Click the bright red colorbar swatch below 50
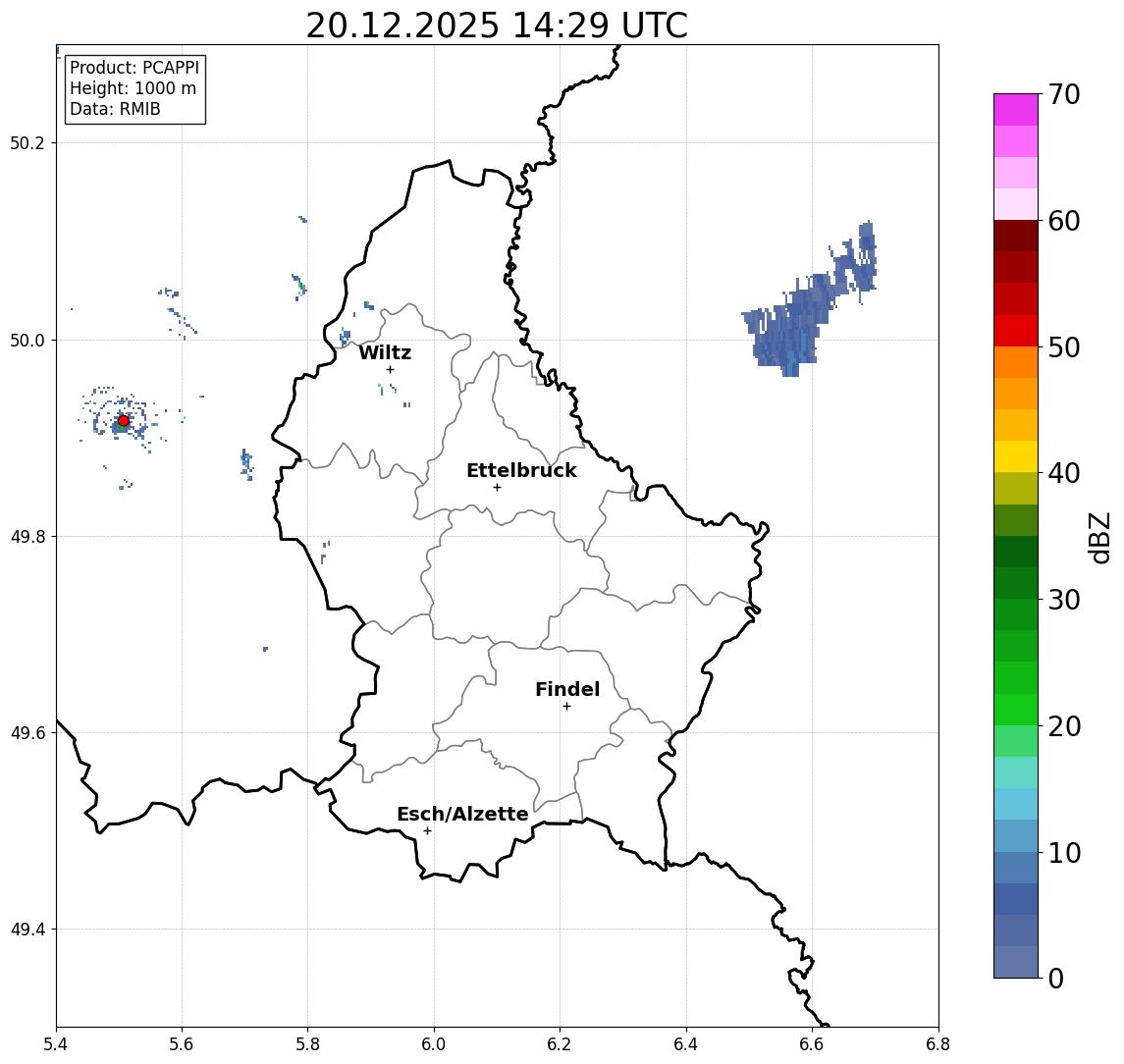The height and width of the screenshot is (1064, 1124). pos(1016,331)
